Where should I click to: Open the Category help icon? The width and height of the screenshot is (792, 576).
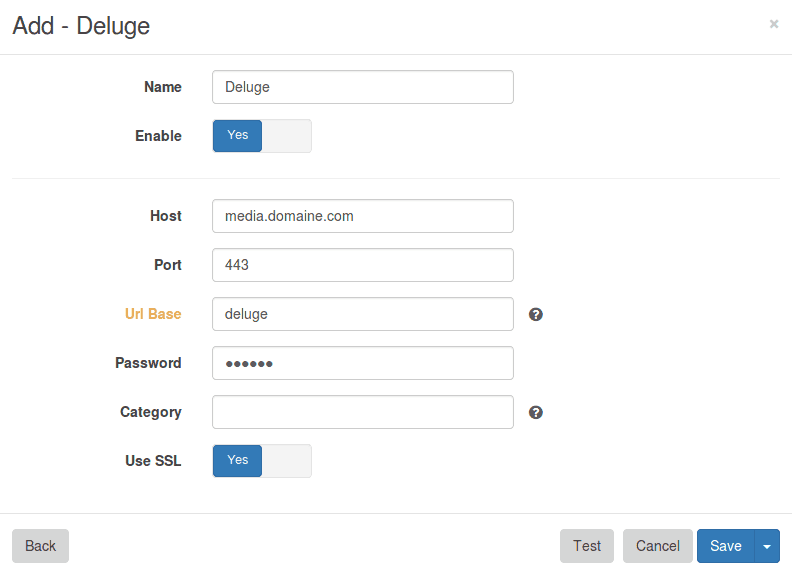coord(535,412)
